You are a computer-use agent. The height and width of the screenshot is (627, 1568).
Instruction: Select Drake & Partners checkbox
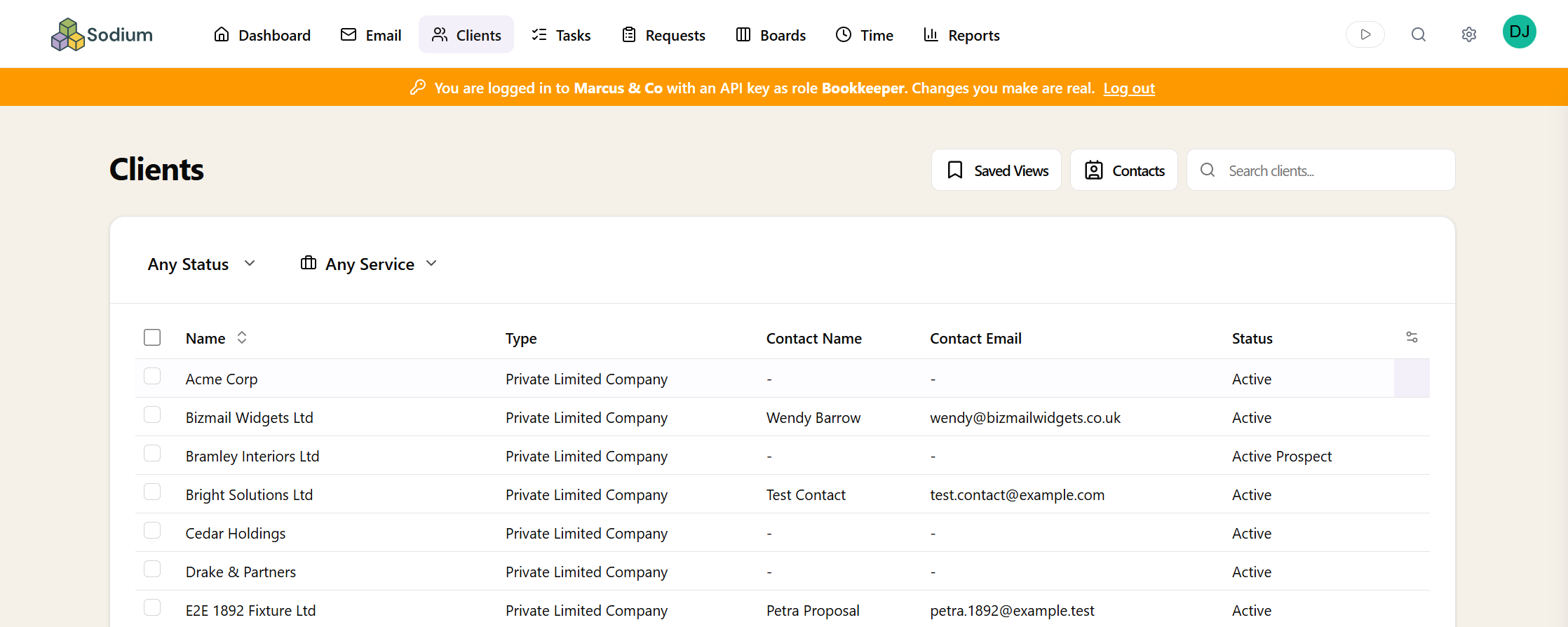[152, 569]
